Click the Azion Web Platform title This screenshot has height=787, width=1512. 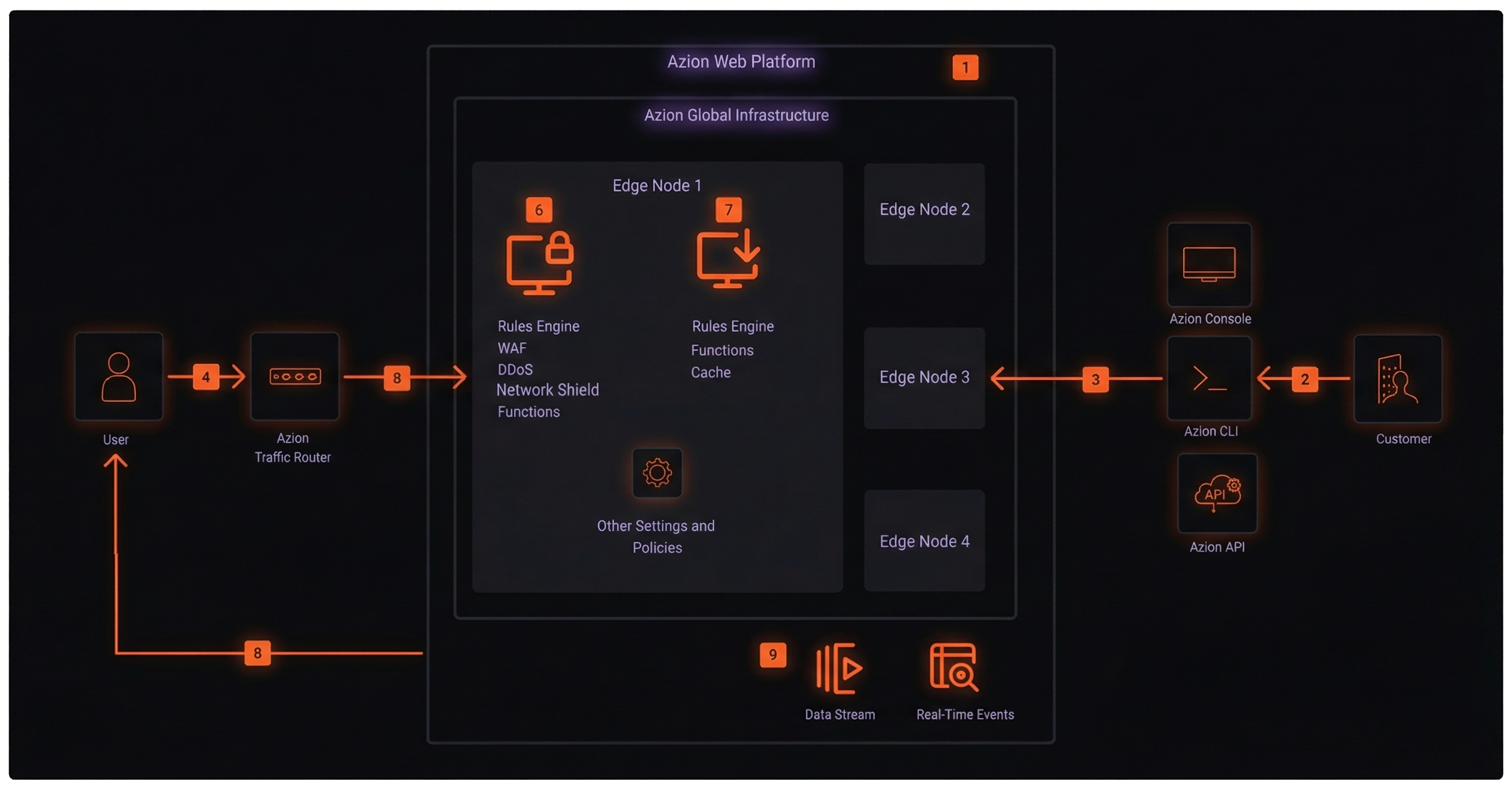point(741,62)
